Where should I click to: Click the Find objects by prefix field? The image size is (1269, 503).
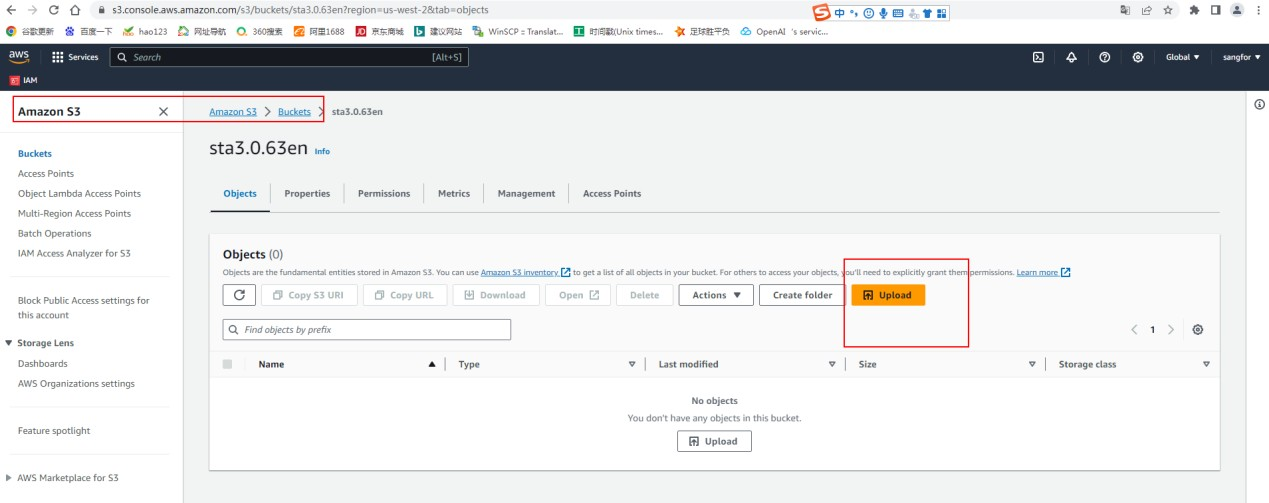tap(366, 329)
